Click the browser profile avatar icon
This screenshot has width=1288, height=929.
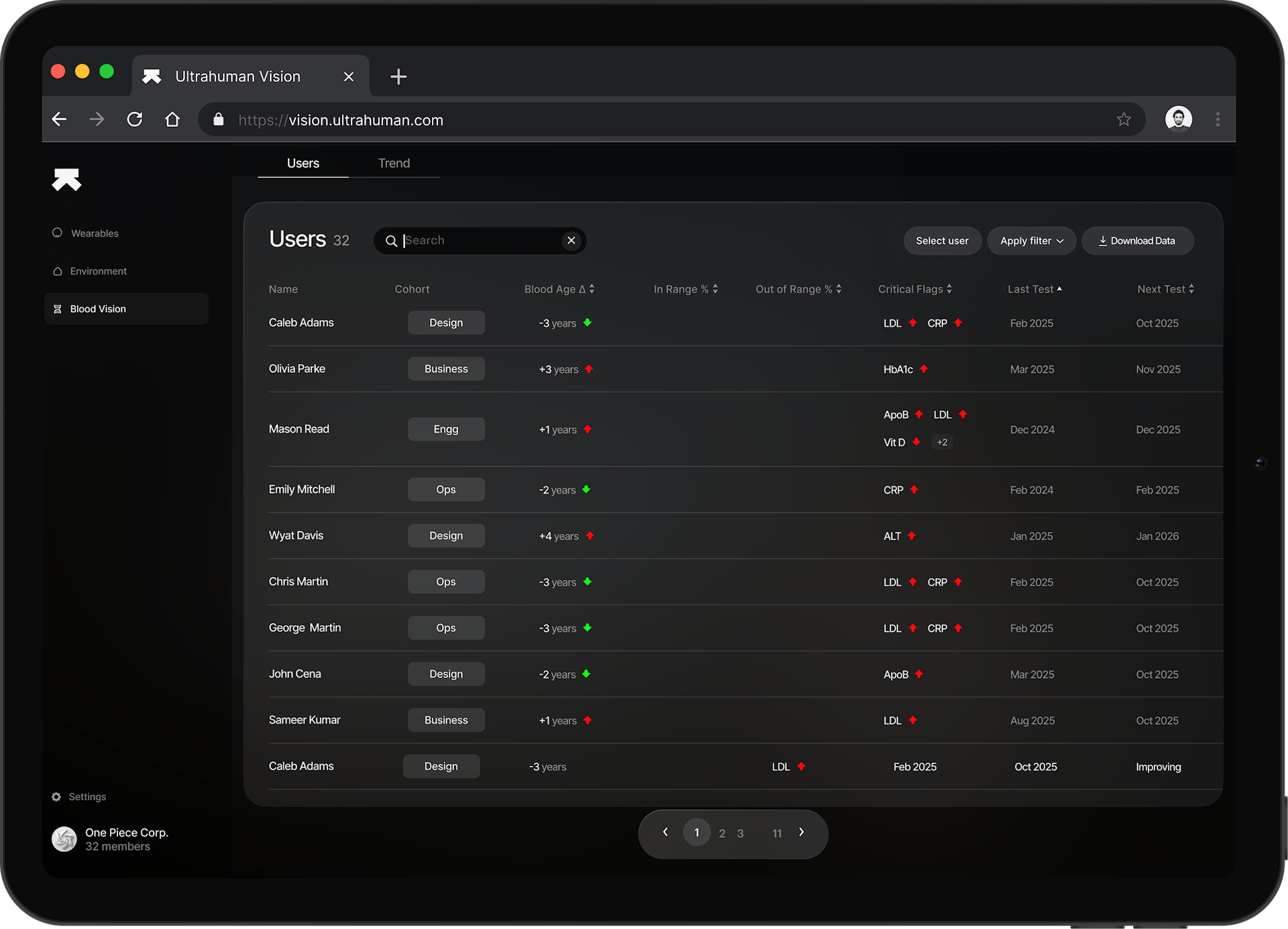tap(1179, 119)
